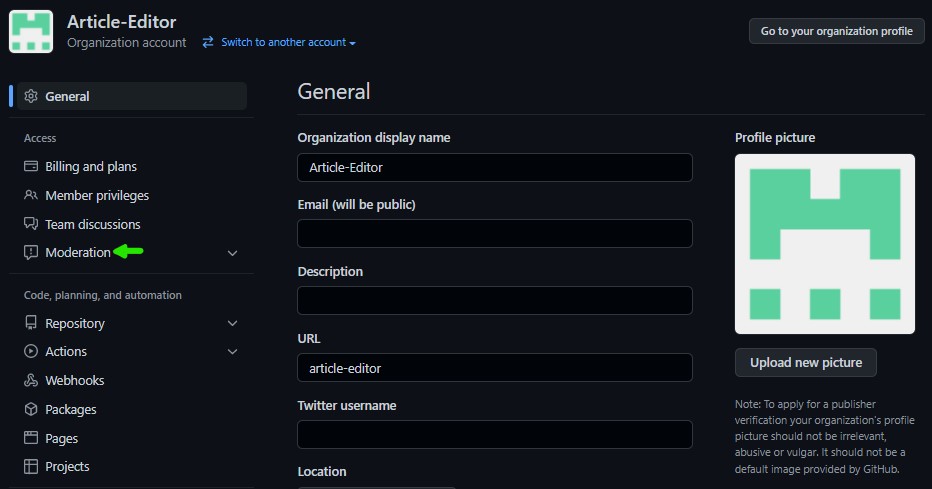This screenshot has width=932, height=489.
Task: Click the Webhooks icon
Action: click(x=31, y=380)
